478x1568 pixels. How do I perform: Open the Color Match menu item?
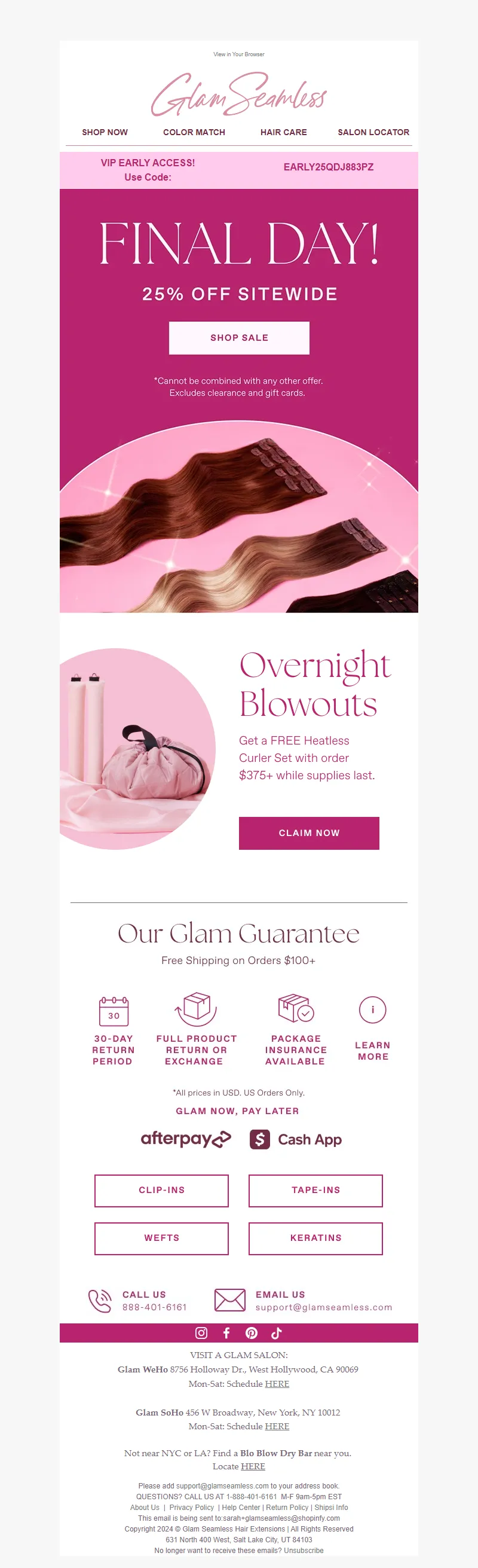pos(194,132)
